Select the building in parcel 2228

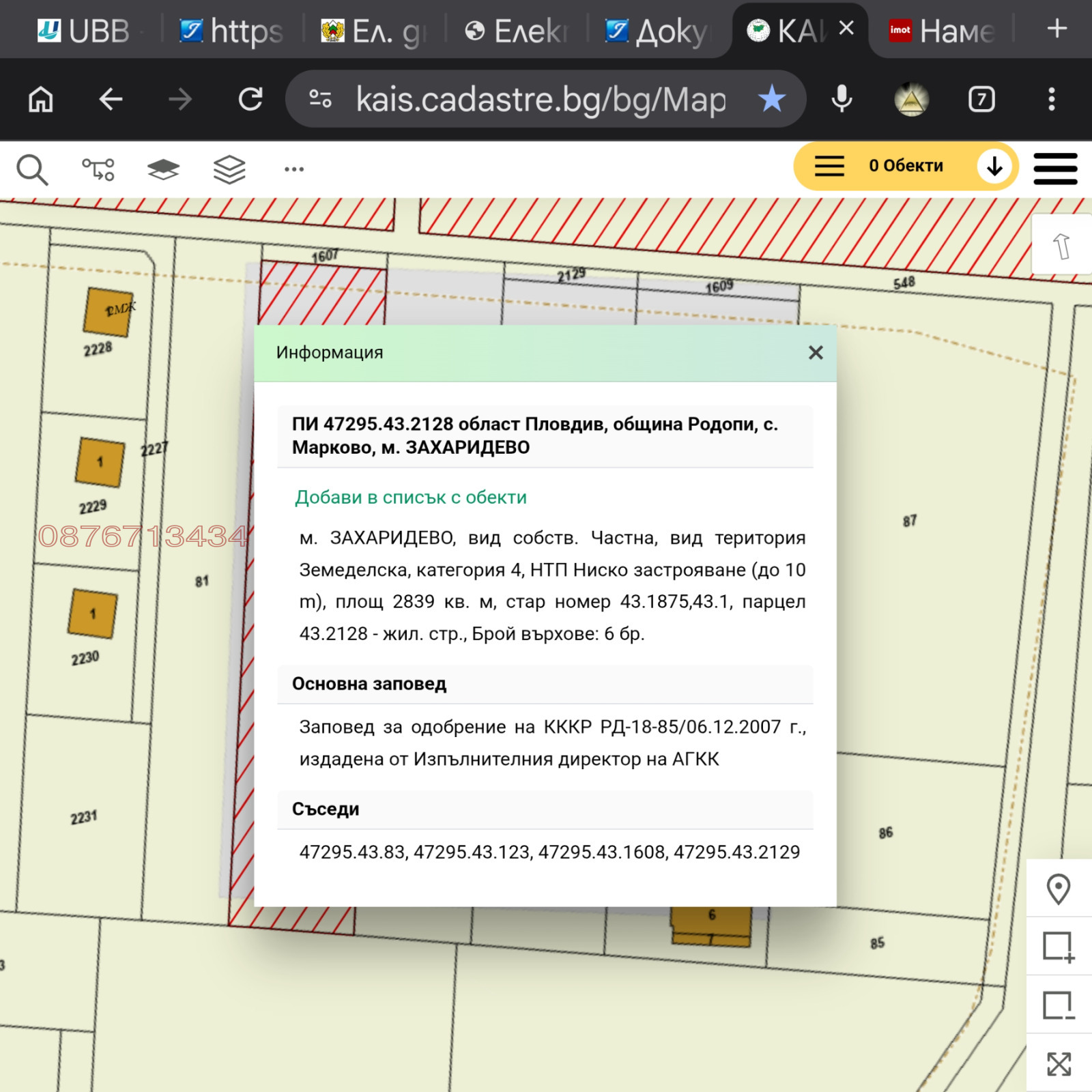[x=109, y=311]
